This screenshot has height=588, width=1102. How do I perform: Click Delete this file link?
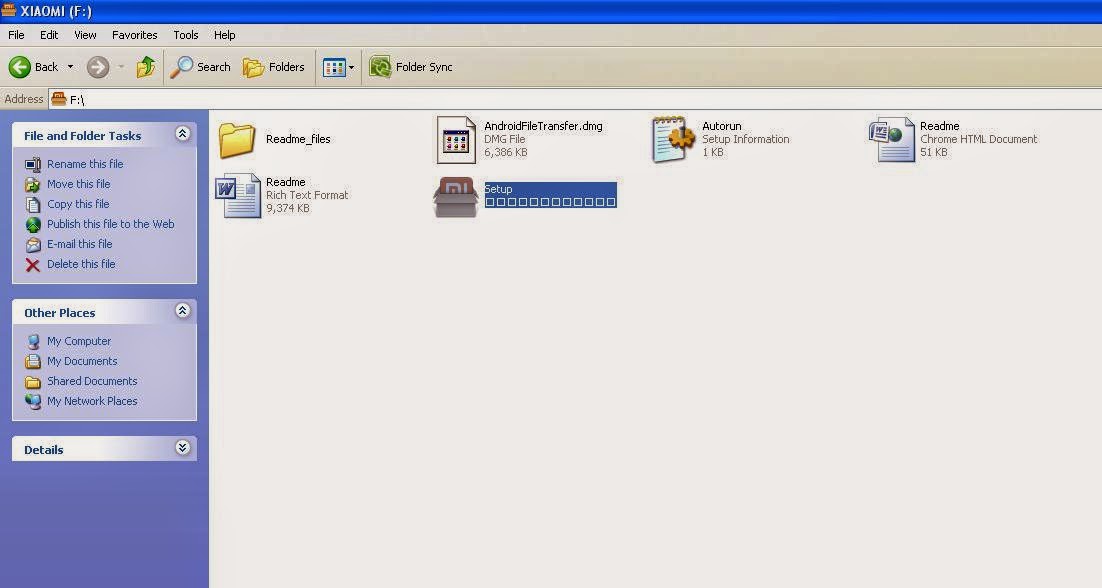point(81,263)
